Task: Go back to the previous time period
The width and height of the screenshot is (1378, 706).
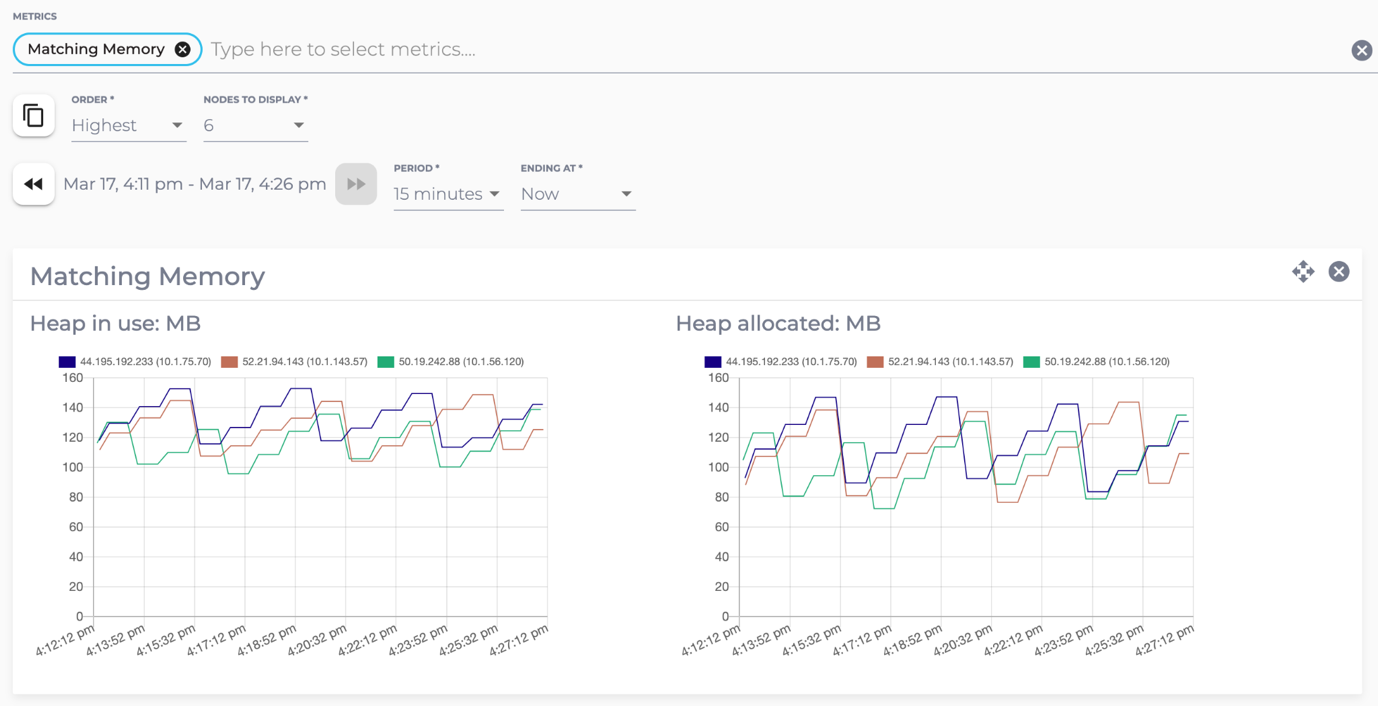Action: [33, 184]
